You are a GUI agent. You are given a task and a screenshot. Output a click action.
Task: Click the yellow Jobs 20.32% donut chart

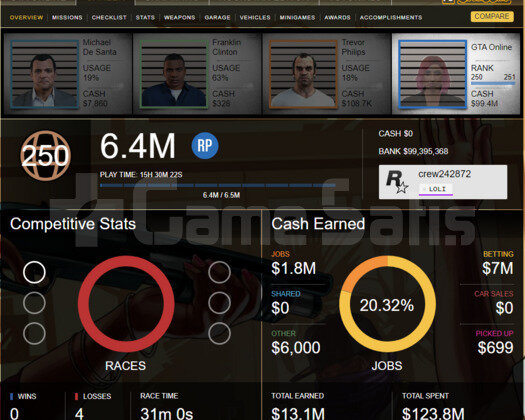coord(387,304)
